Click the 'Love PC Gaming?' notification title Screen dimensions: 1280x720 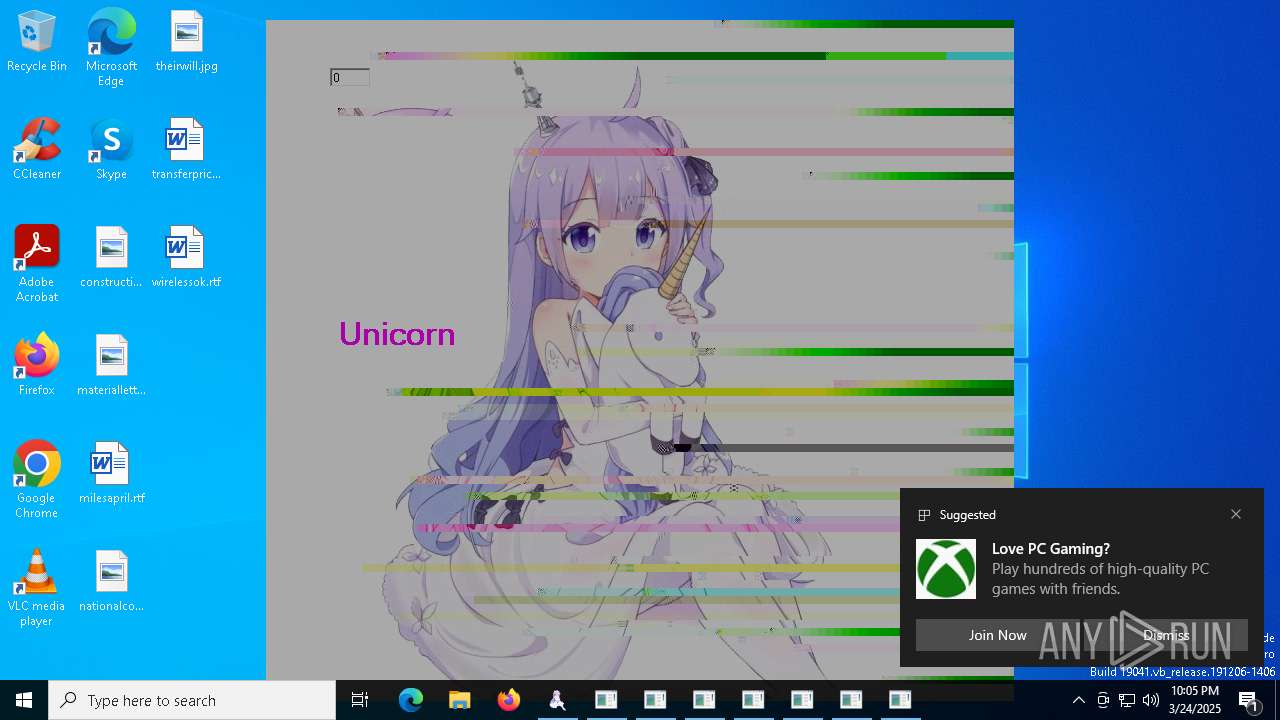pos(1051,548)
